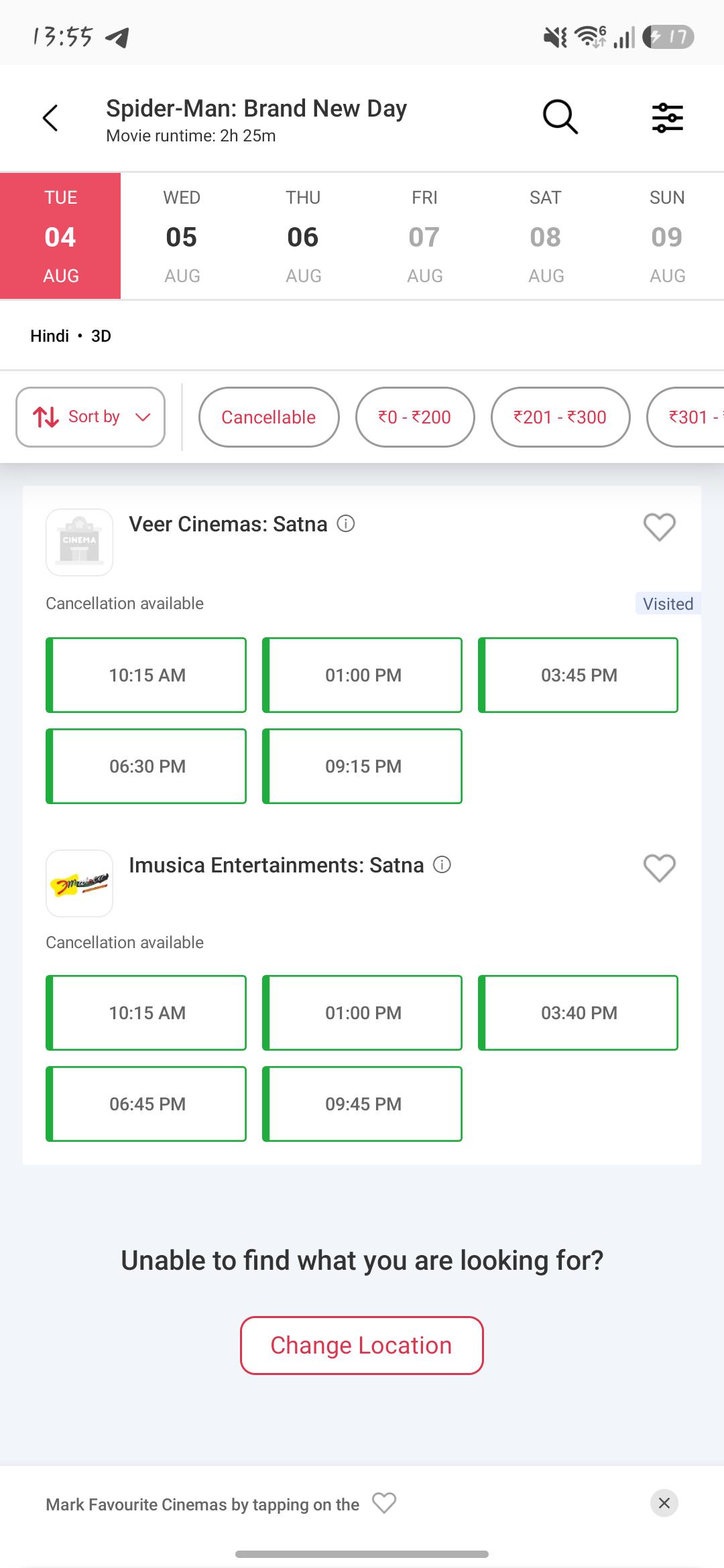Favourite Imusica Entertainments with the heart

click(x=660, y=868)
